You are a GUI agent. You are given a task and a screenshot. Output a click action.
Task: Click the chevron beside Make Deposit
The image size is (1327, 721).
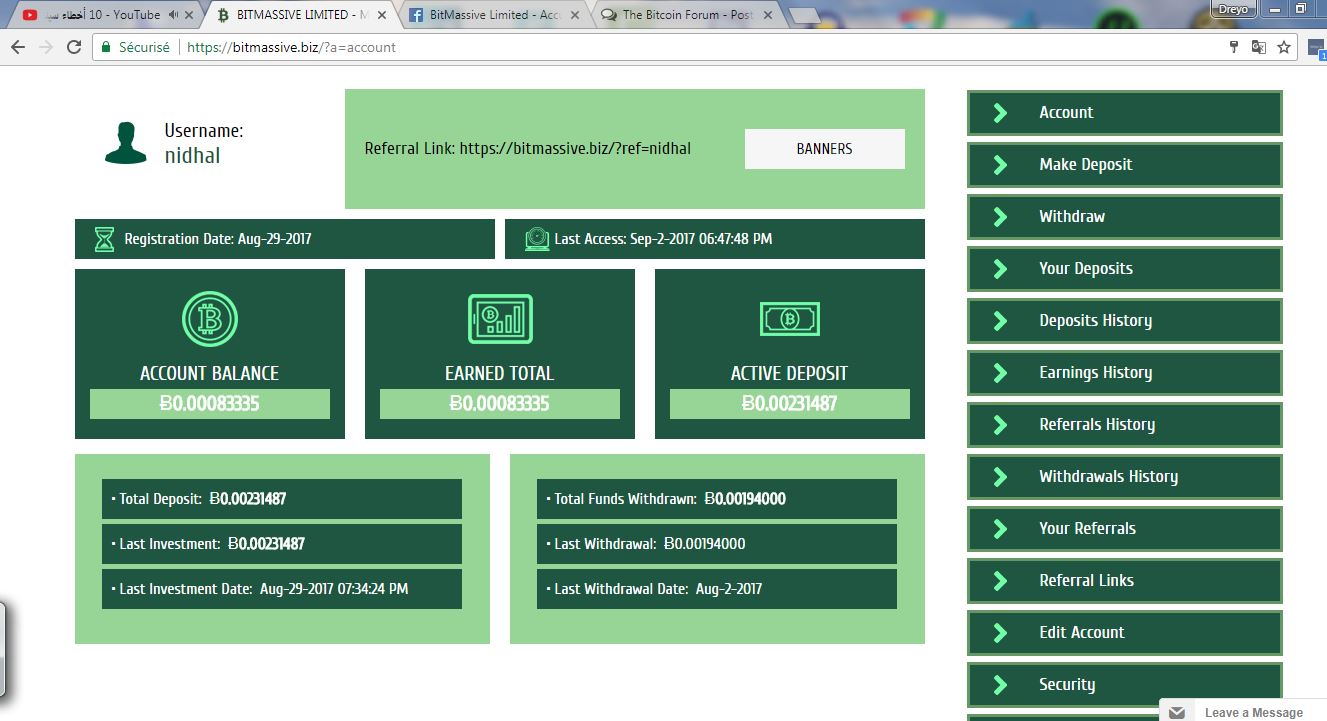click(x=1000, y=165)
